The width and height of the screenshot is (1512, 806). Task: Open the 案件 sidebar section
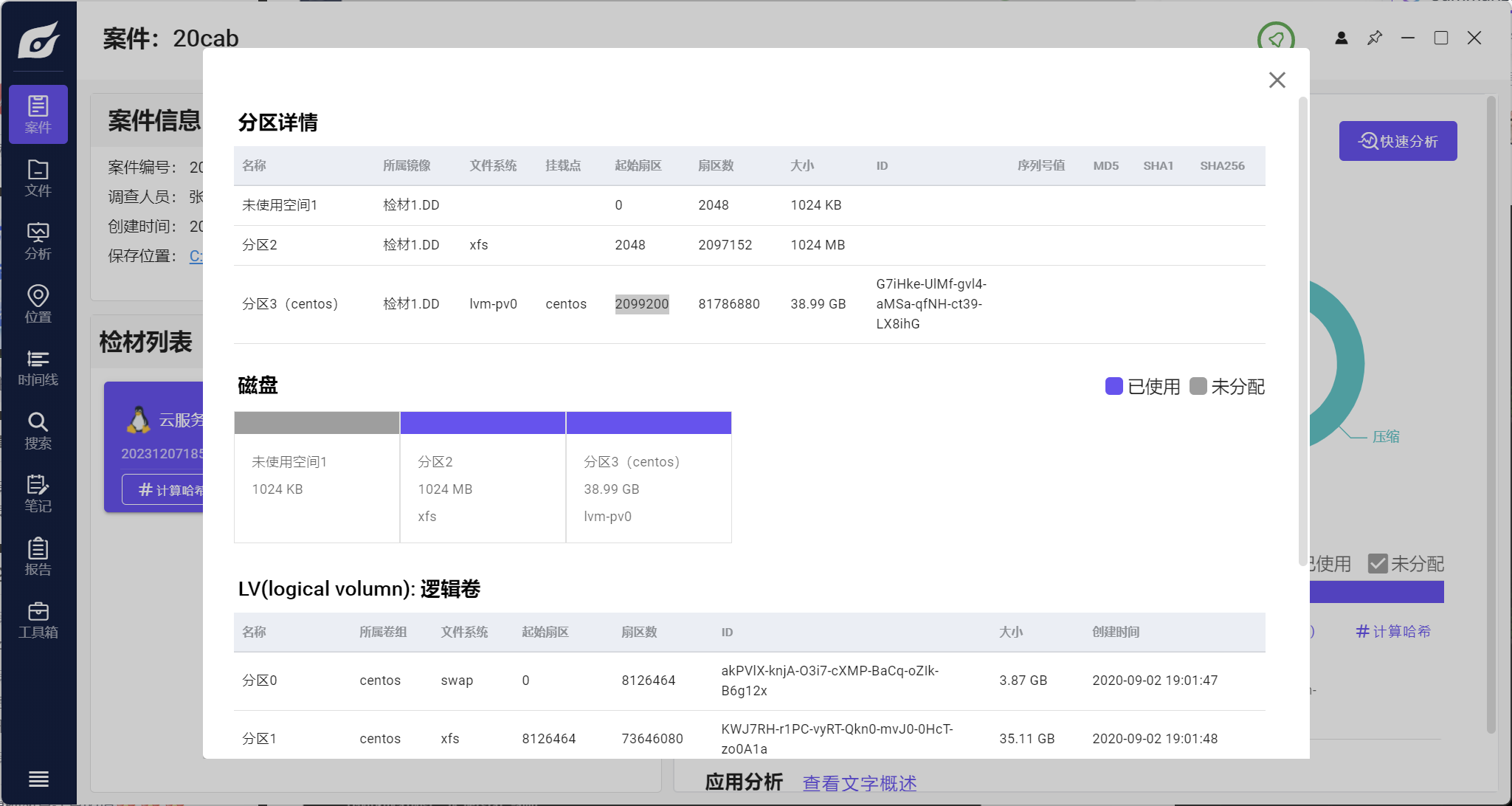[38, 114]
